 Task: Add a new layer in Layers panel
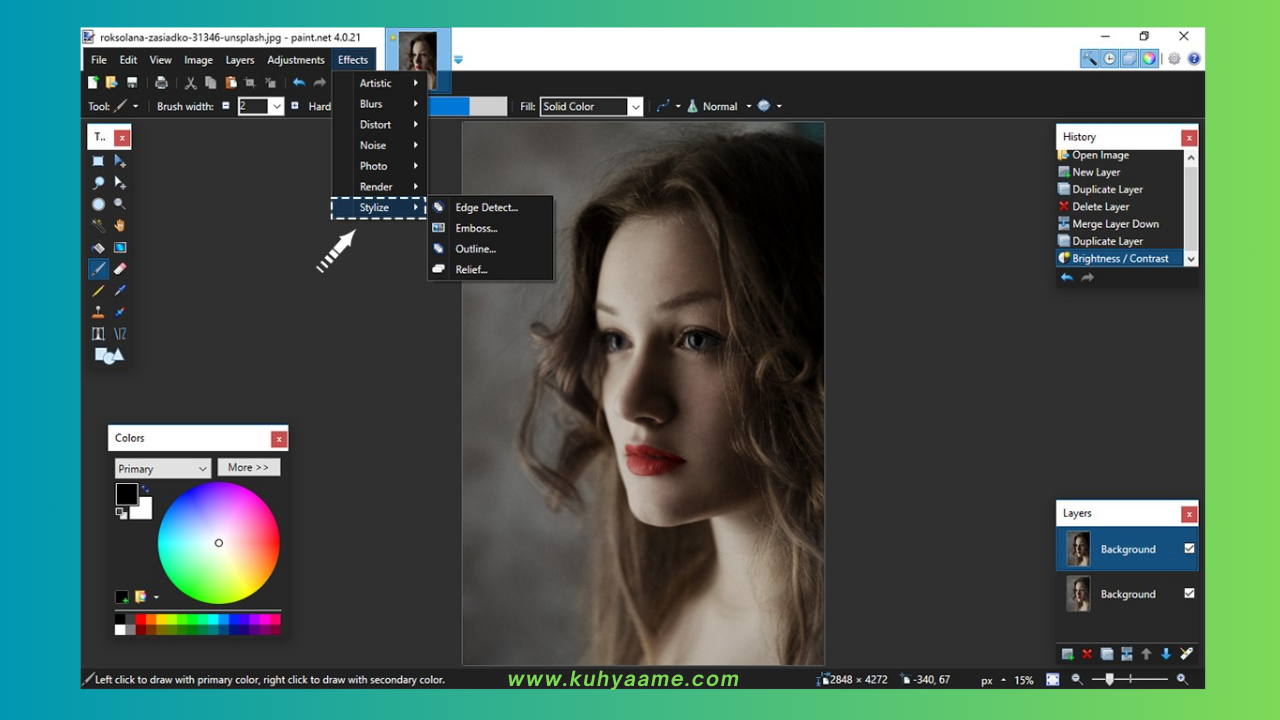(x=1067, y=654)
